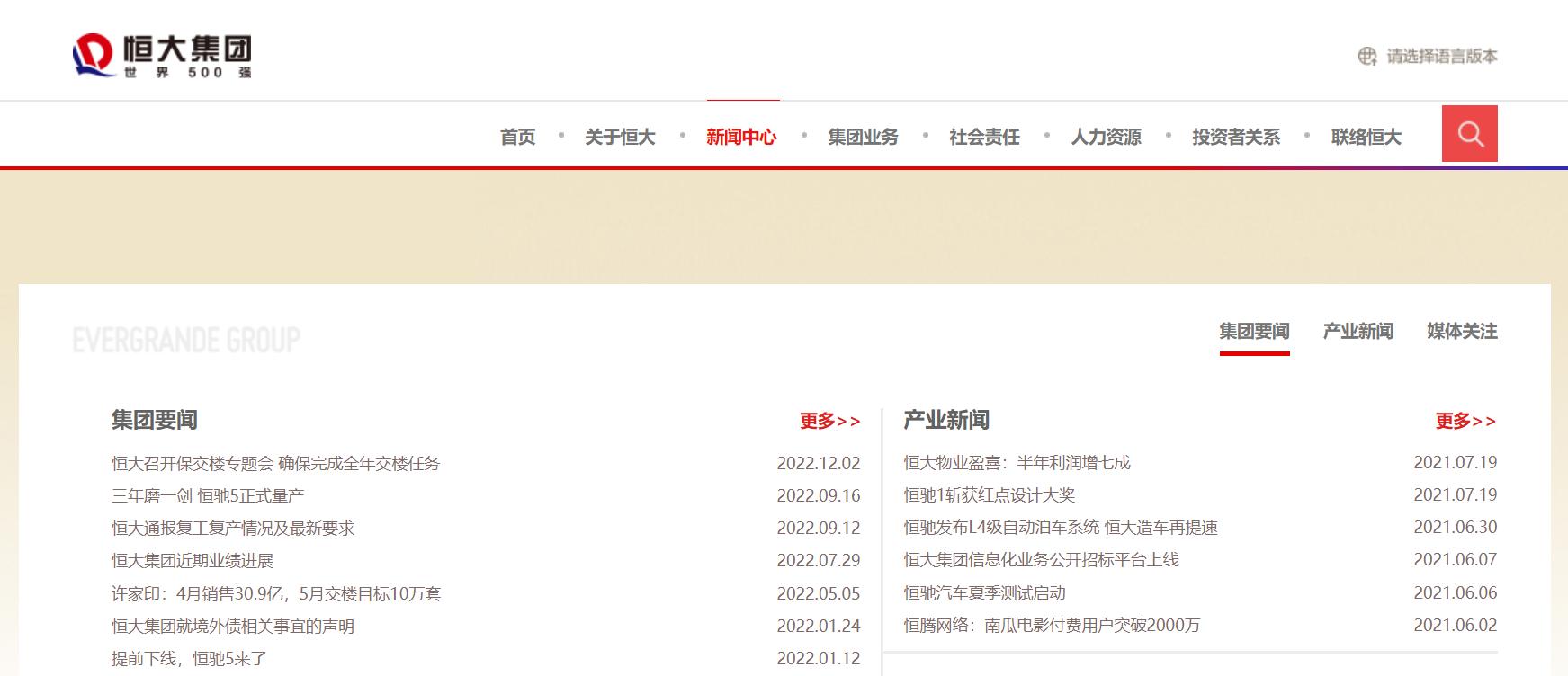
Task: Open the 首页 menu item
Action: tap(517, 138)
